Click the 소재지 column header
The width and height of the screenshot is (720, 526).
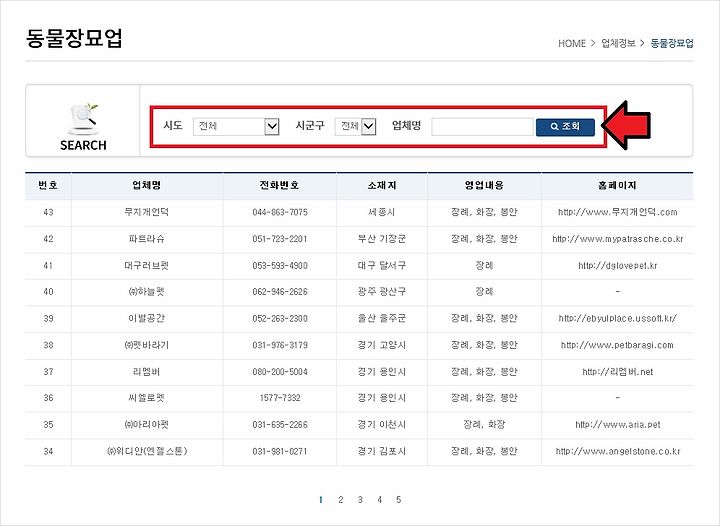(382, 185)
